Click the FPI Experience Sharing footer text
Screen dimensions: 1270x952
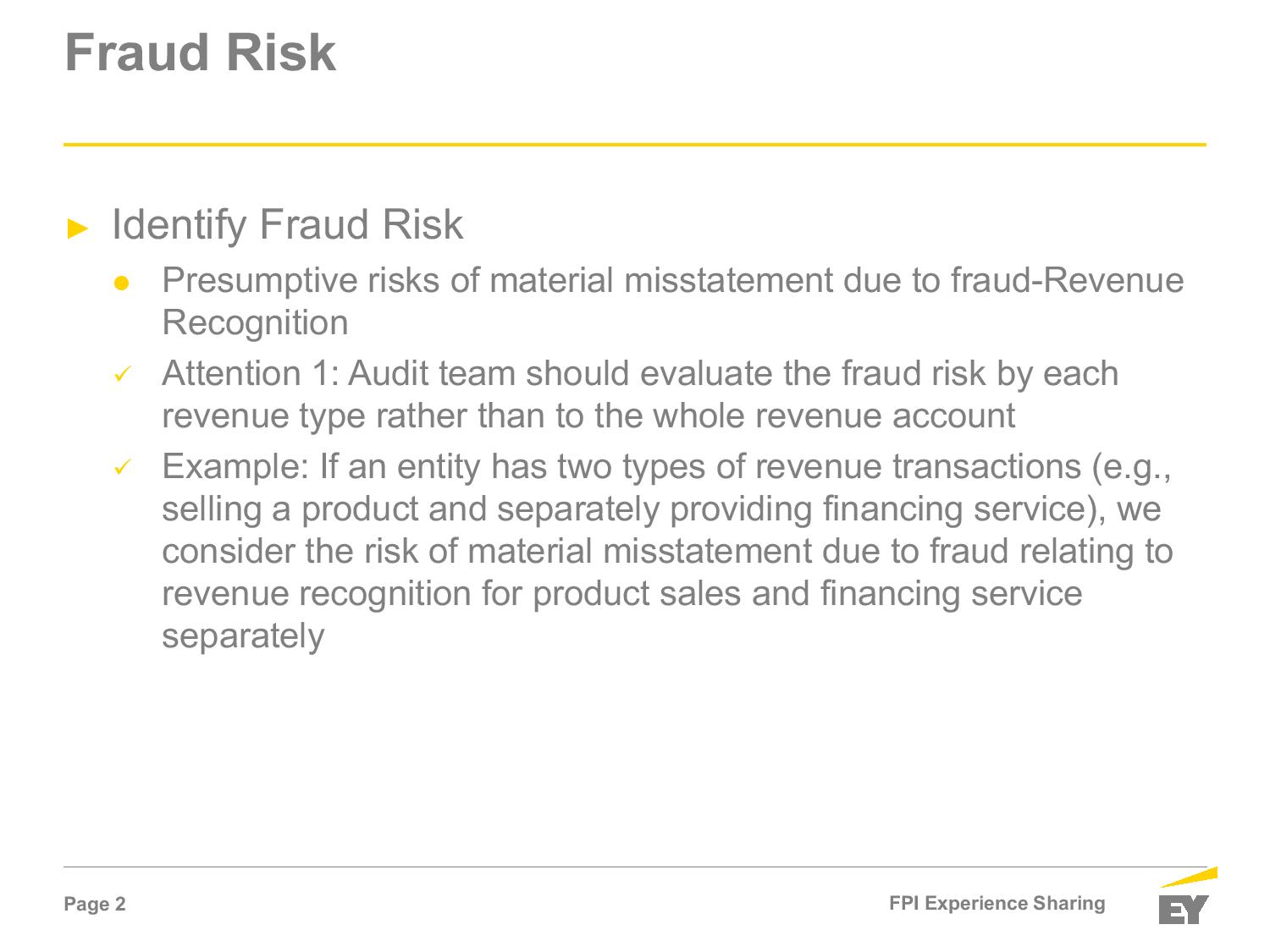(997, 903)
